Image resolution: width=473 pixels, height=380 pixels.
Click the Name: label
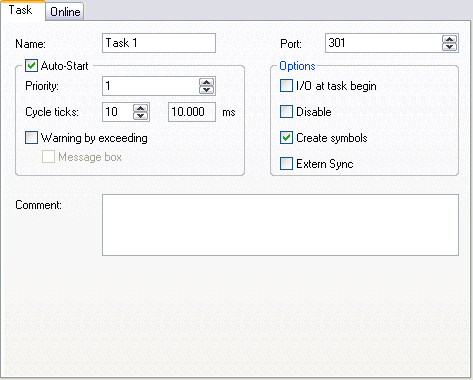30,44
